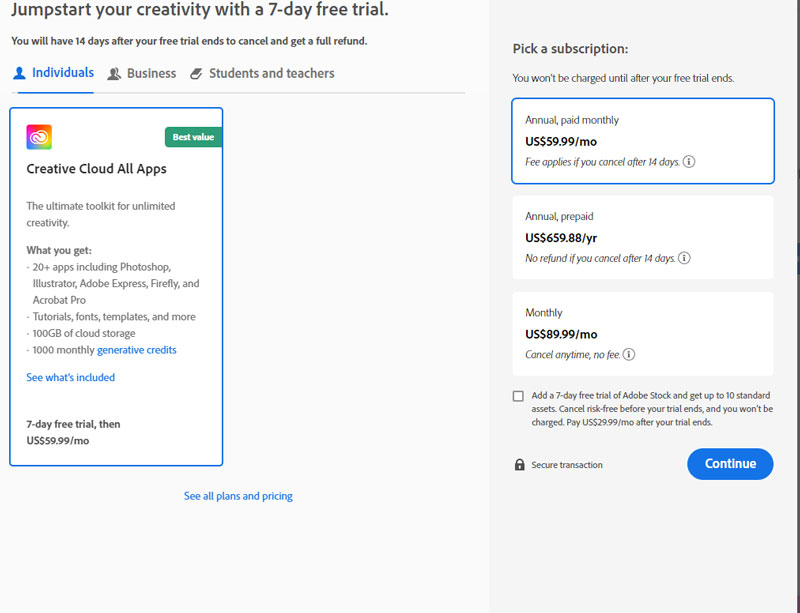
Task: Click info icon beside 'Cancel anytime' note
Action: tap(630, 354)
